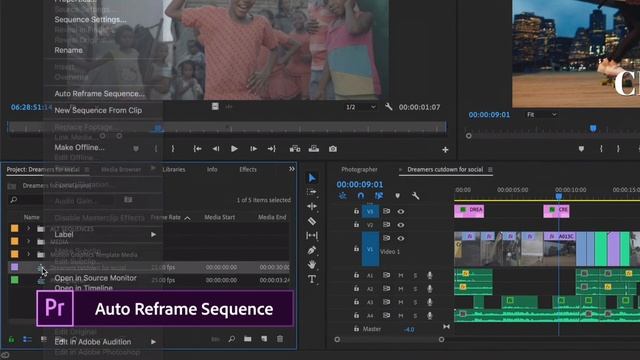Toggle project writable green lock icon

click(11, 340)
